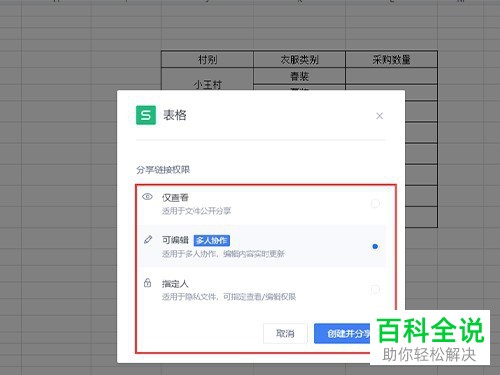Click the lock icon beside 指定人
Viewport: 500px width, 375px height.
pos(147,283)
